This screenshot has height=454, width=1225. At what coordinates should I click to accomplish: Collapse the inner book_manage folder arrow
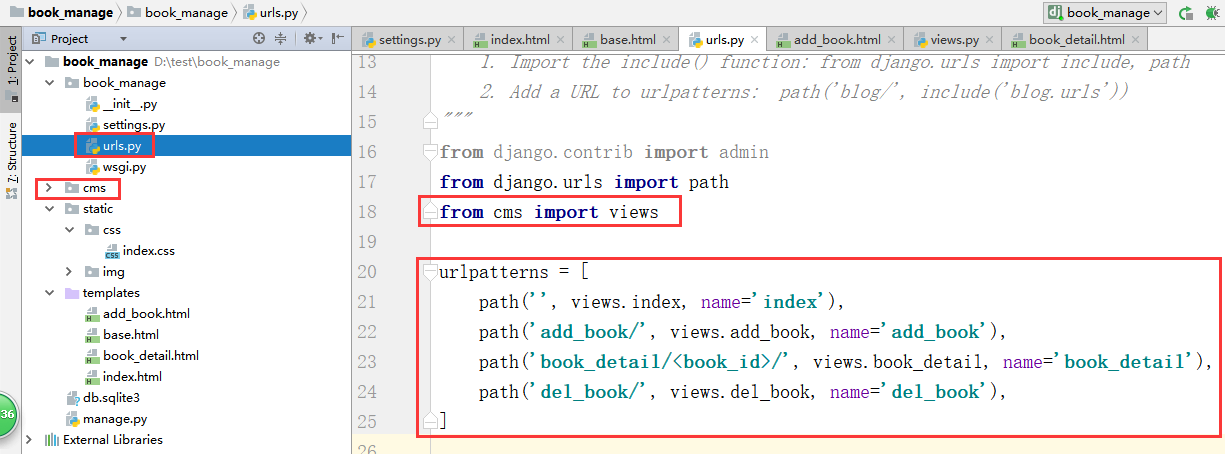[x=48, y=83]
